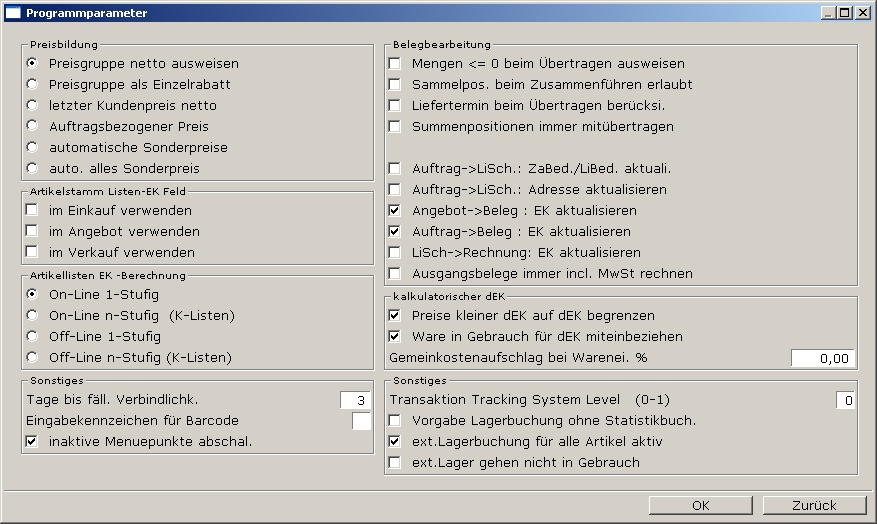Click the window system menu icon
This screenshot has height=524, width=877.
(13, 13)
